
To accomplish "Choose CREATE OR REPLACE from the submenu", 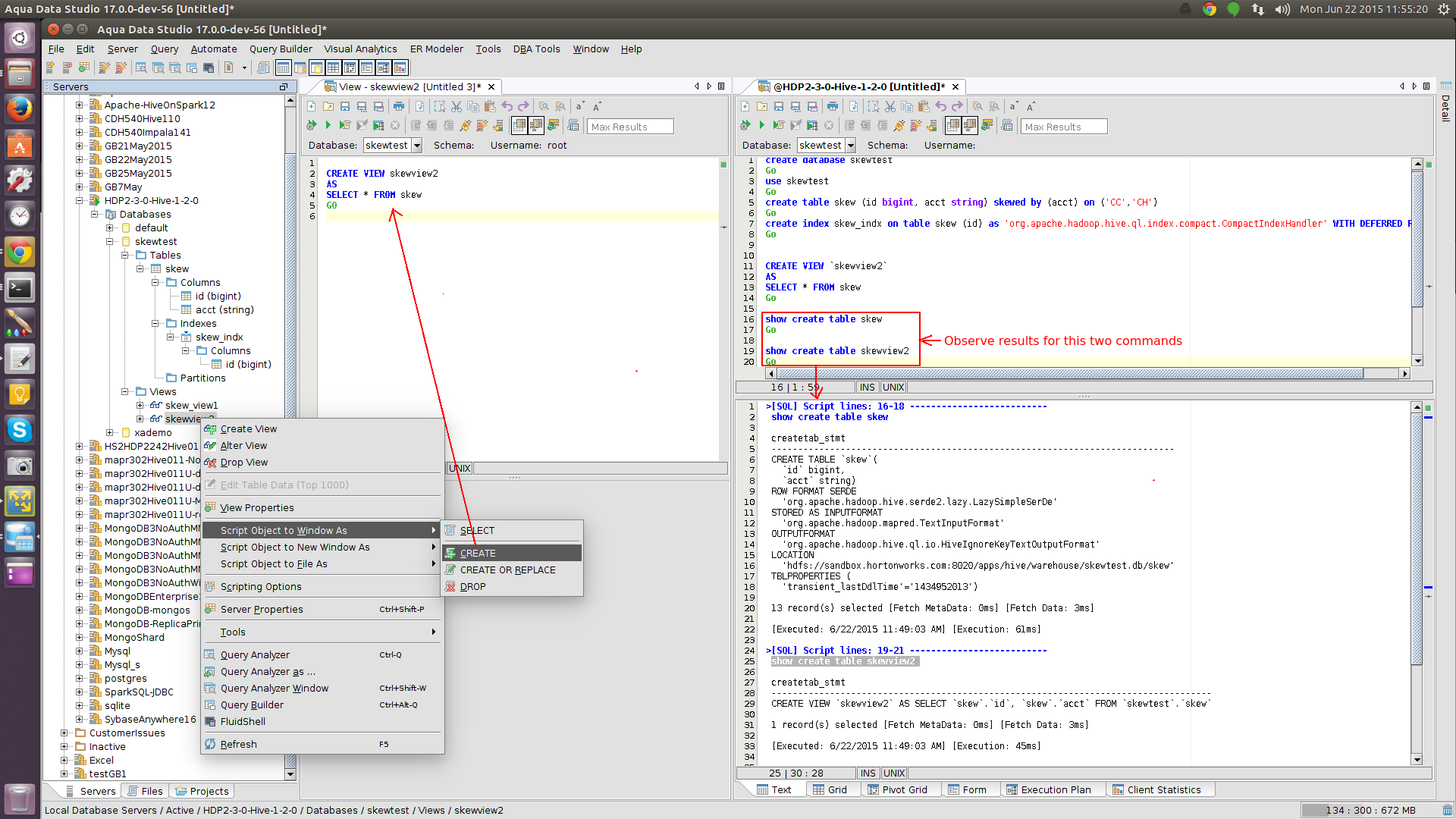I will pos(507,570).
